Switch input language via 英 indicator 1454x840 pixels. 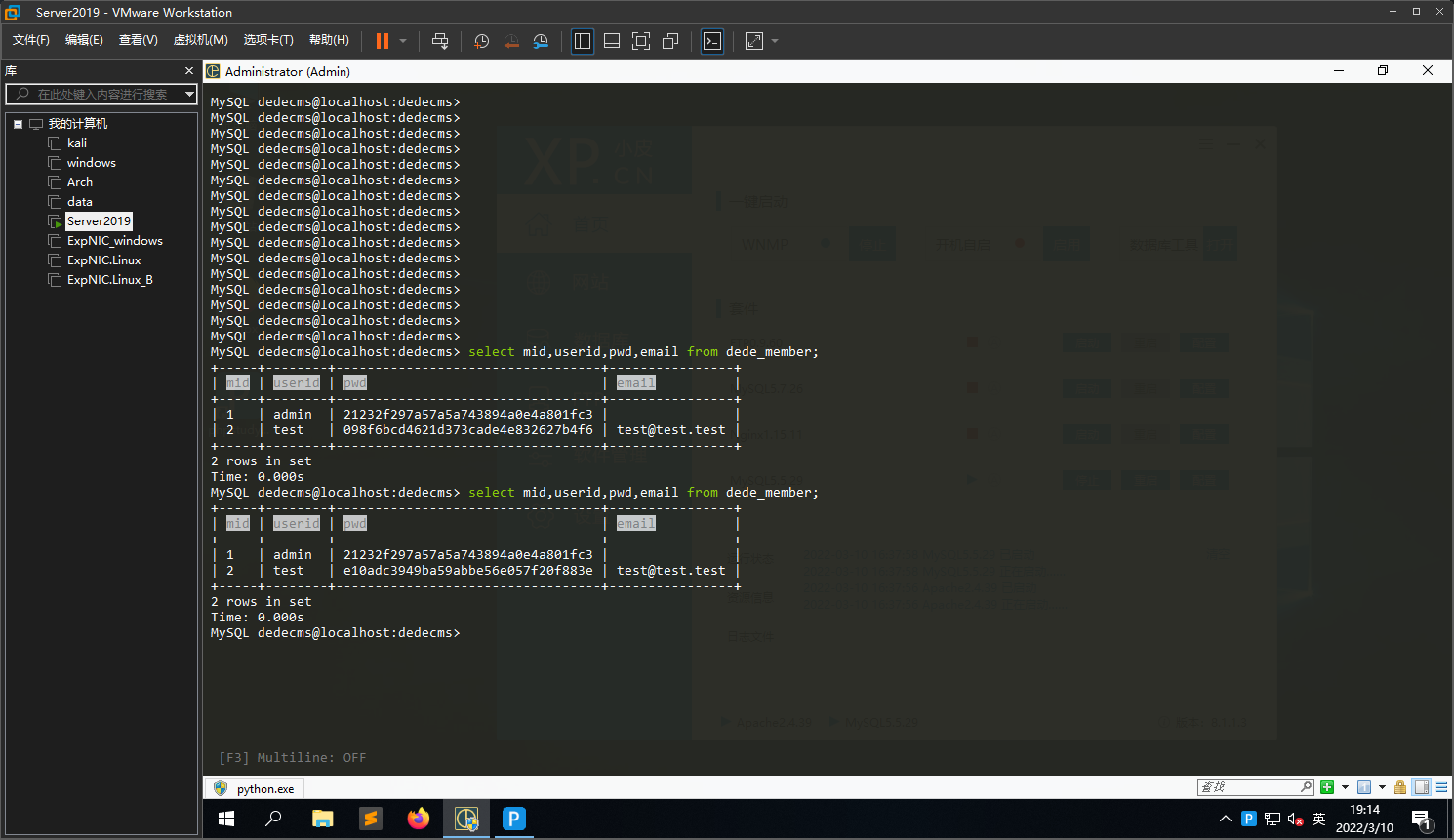pos(1319,820)
